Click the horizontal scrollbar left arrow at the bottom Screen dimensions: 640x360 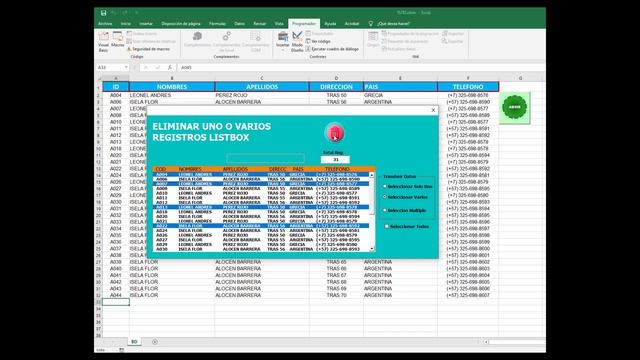pos(486,342)
